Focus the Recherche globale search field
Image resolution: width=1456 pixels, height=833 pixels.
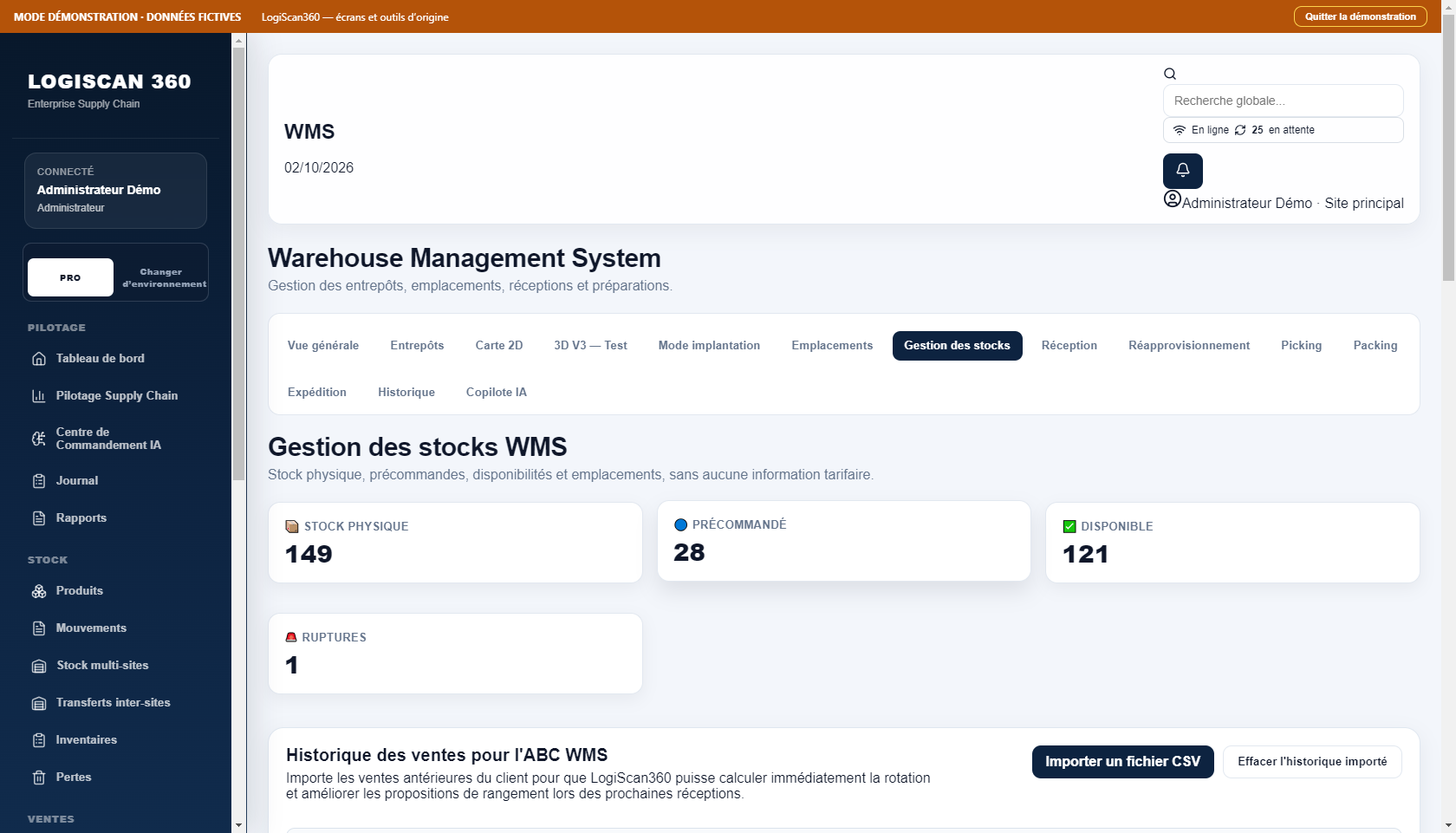click(1283, 101)
